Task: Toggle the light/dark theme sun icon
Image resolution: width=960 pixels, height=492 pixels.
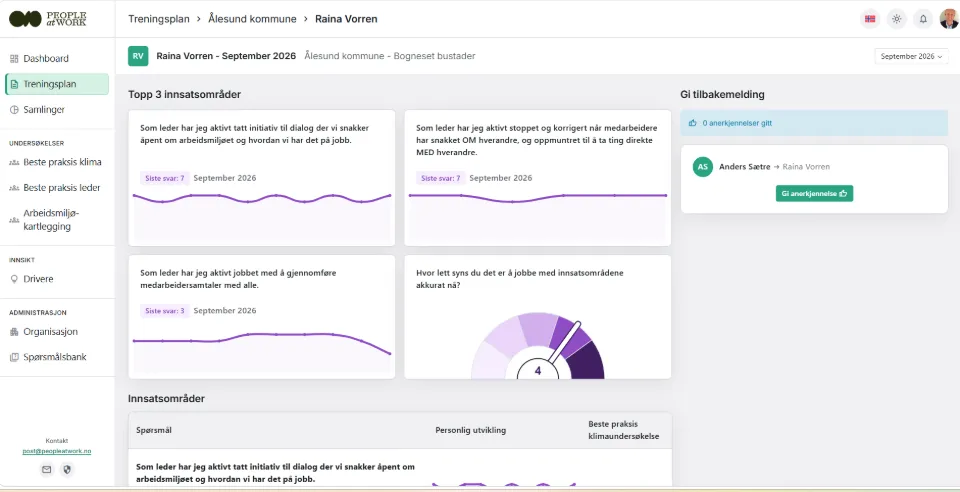Action: click(x=896, y=19)
